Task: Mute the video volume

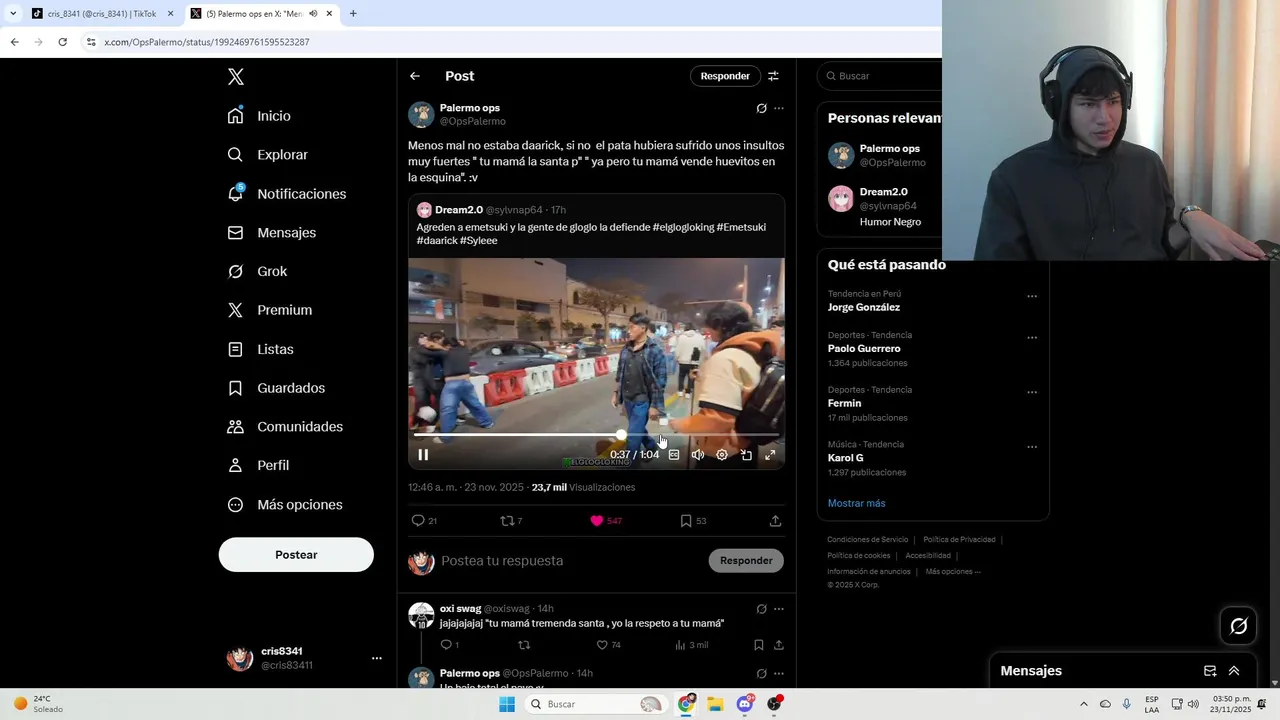Action: click(x=698, y=455)
